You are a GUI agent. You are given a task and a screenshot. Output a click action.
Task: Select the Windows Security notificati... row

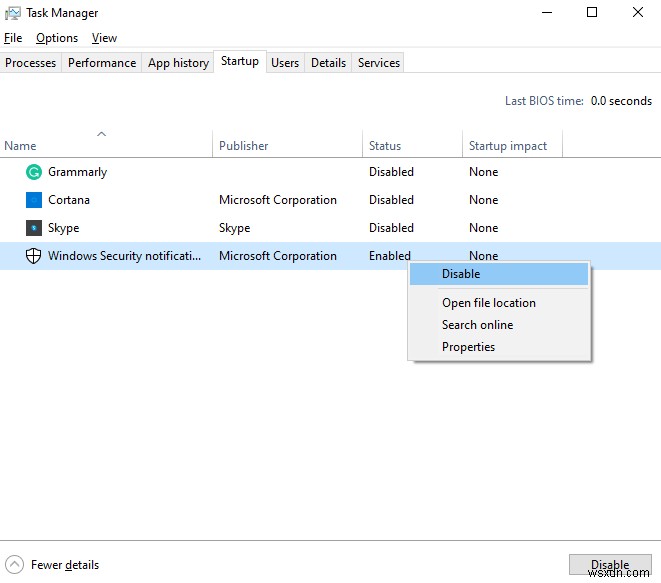point(330,256)
